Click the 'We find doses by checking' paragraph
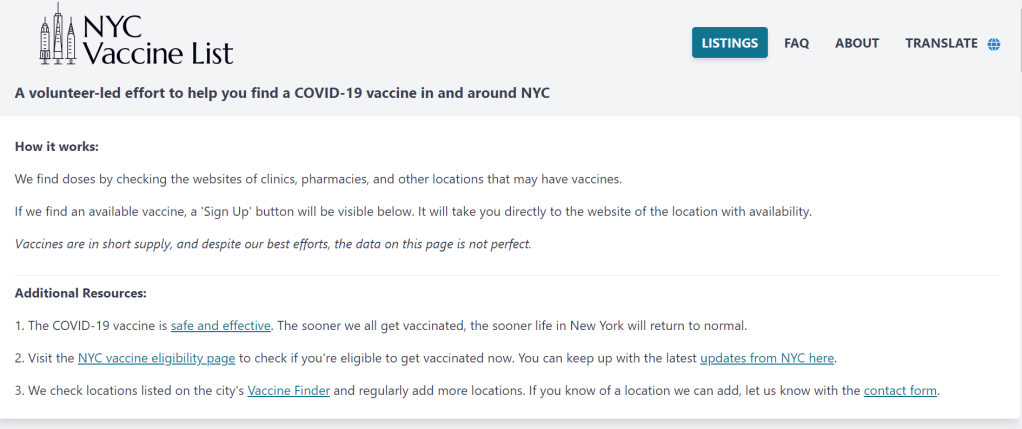The height and width of the screenshot is (429, 1022). (x=318, y=179)
